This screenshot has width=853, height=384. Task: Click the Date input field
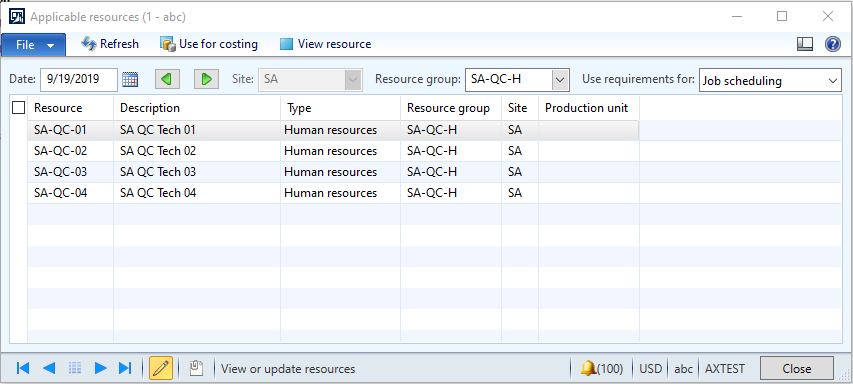coord(78,79)
